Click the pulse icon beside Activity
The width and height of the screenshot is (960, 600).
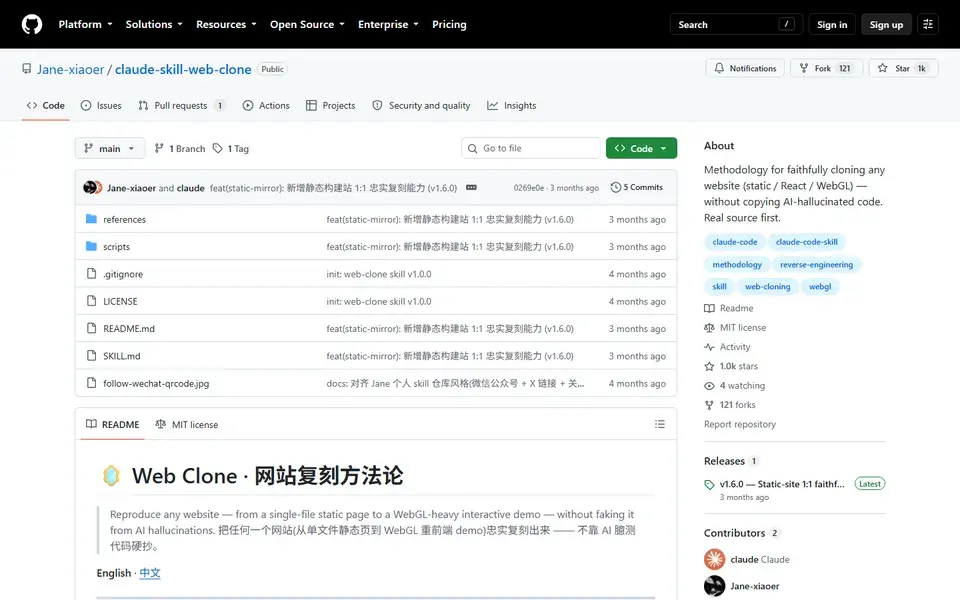[x=709, y=347]
